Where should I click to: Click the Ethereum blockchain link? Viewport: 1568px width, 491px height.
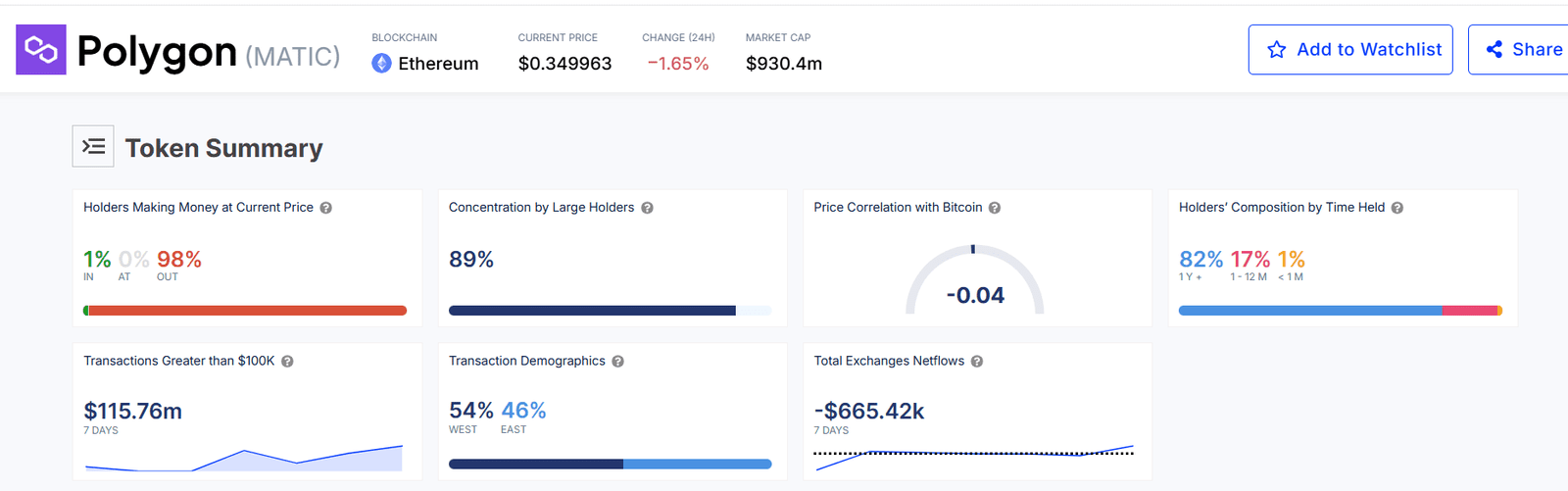pos(438,64)
